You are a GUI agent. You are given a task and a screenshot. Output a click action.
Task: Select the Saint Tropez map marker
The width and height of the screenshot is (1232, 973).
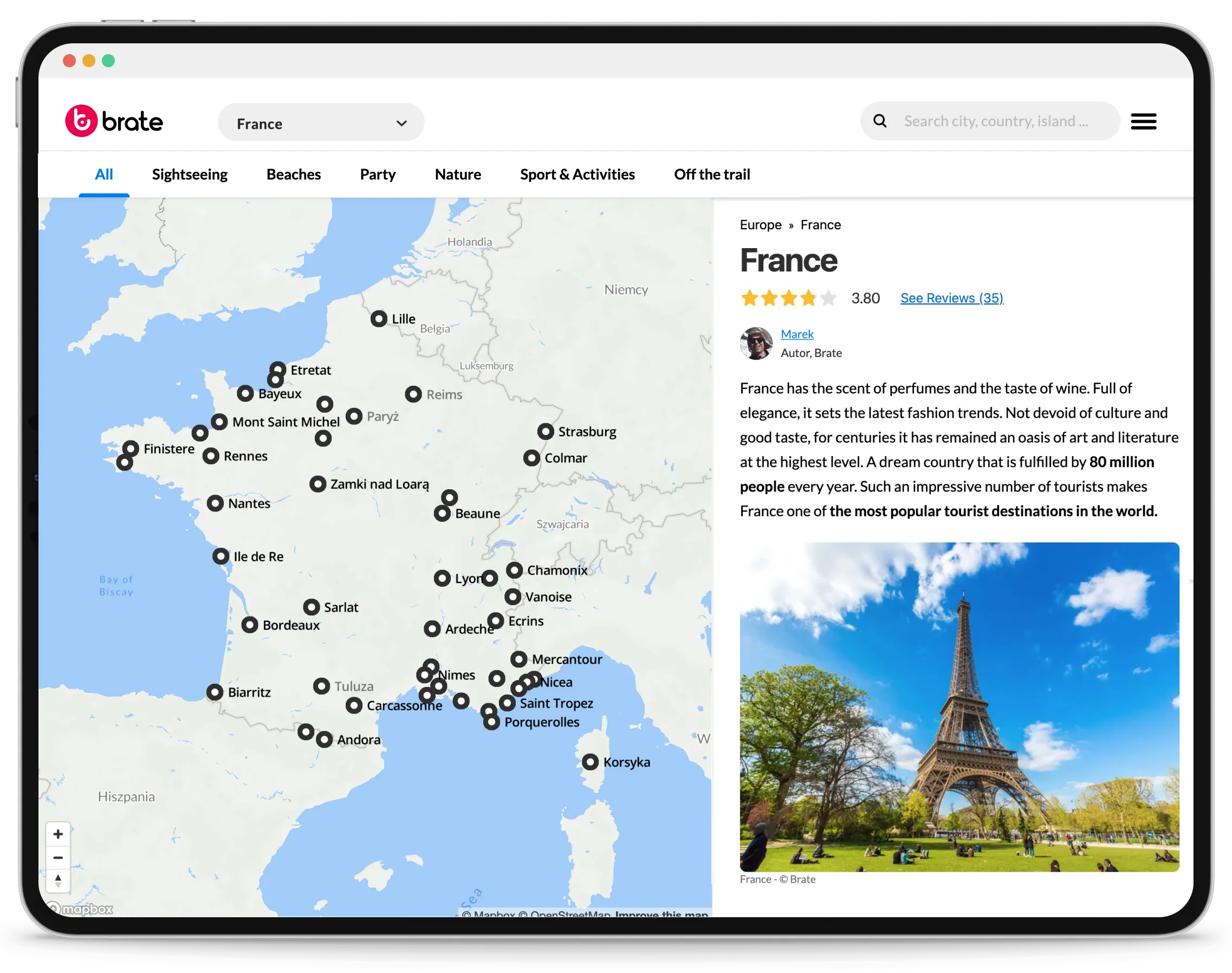pyautogui.click(x=508, y=703)
